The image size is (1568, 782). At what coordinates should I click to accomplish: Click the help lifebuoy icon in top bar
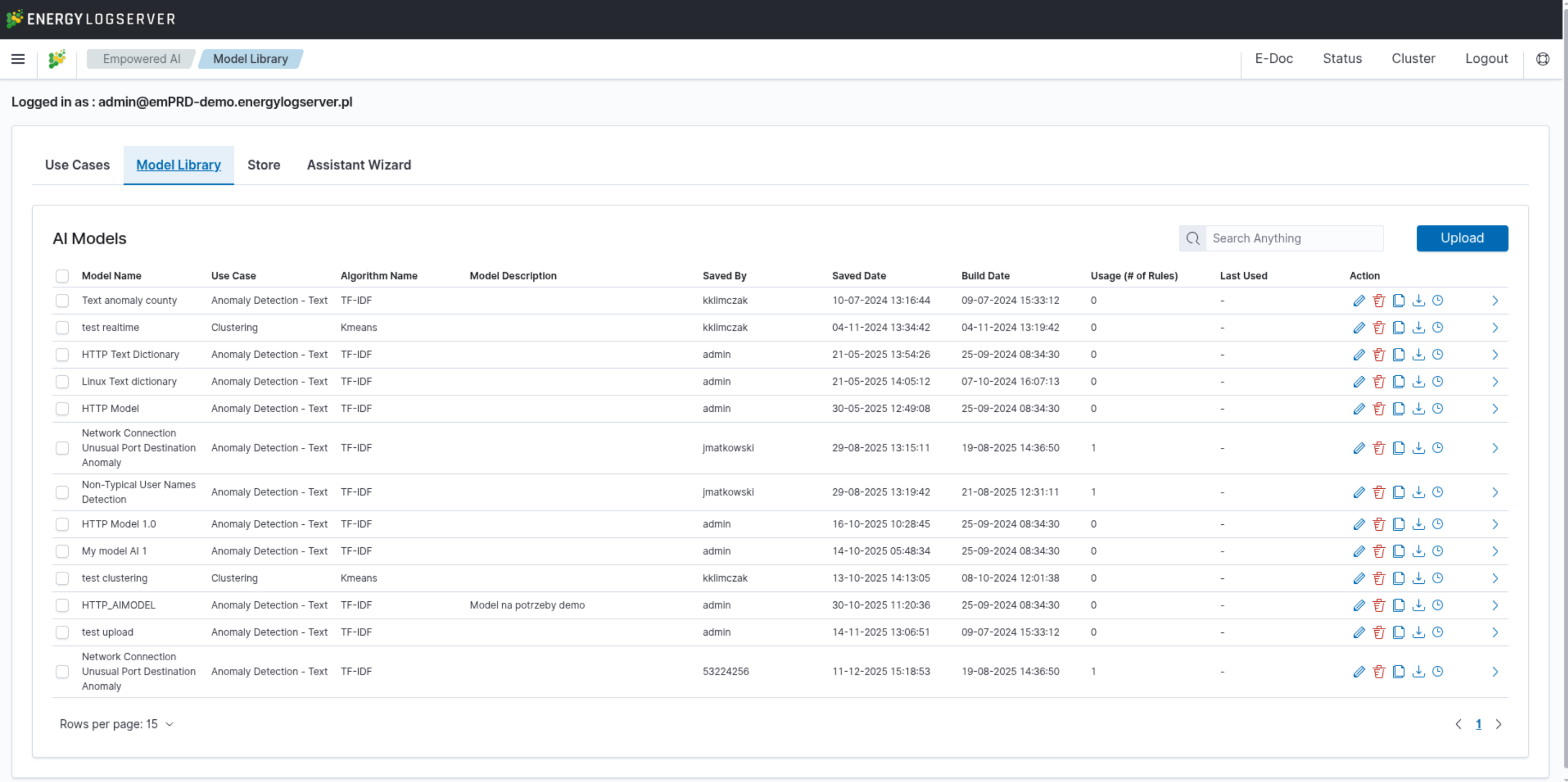[1542, 59]
